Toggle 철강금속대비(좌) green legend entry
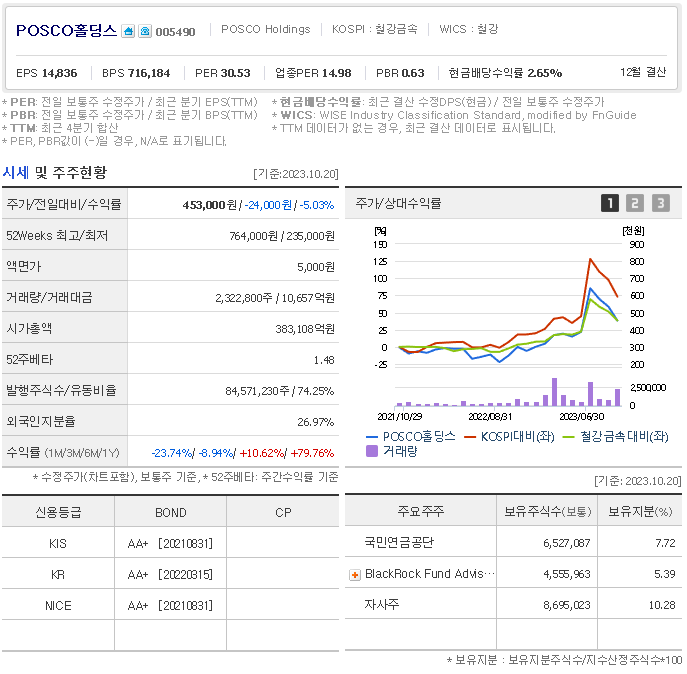Viewport: 687px width, 674px height. click(x=616, y=436)
